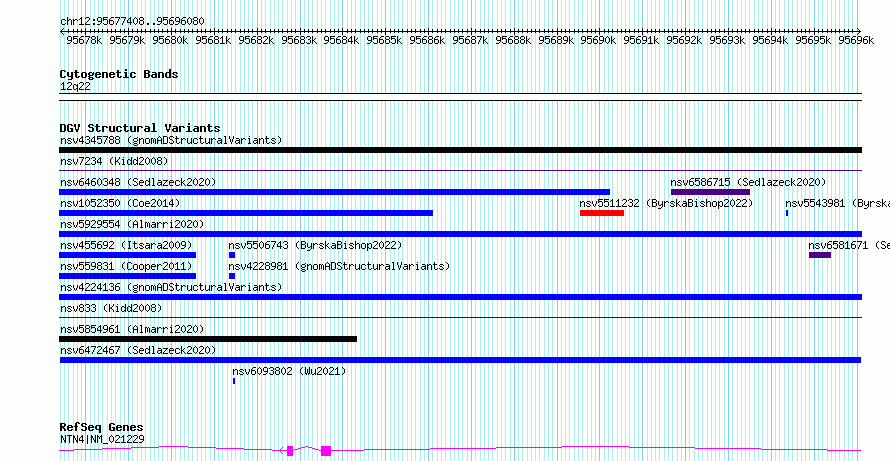Click the 95690k ruler position
Screen dimensions: 890x461
[599, 40]
